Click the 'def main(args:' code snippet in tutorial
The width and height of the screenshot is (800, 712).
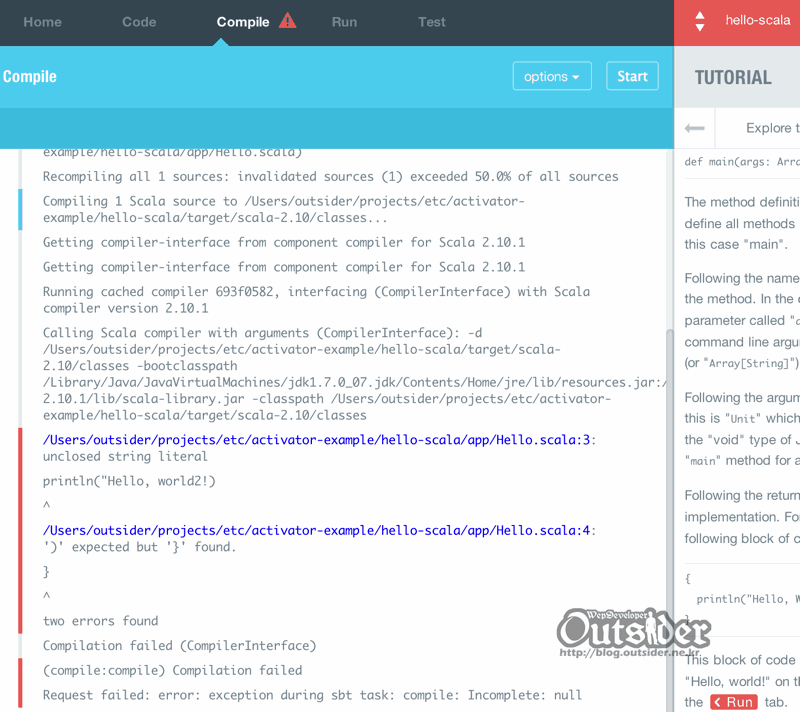pos(742,162)
